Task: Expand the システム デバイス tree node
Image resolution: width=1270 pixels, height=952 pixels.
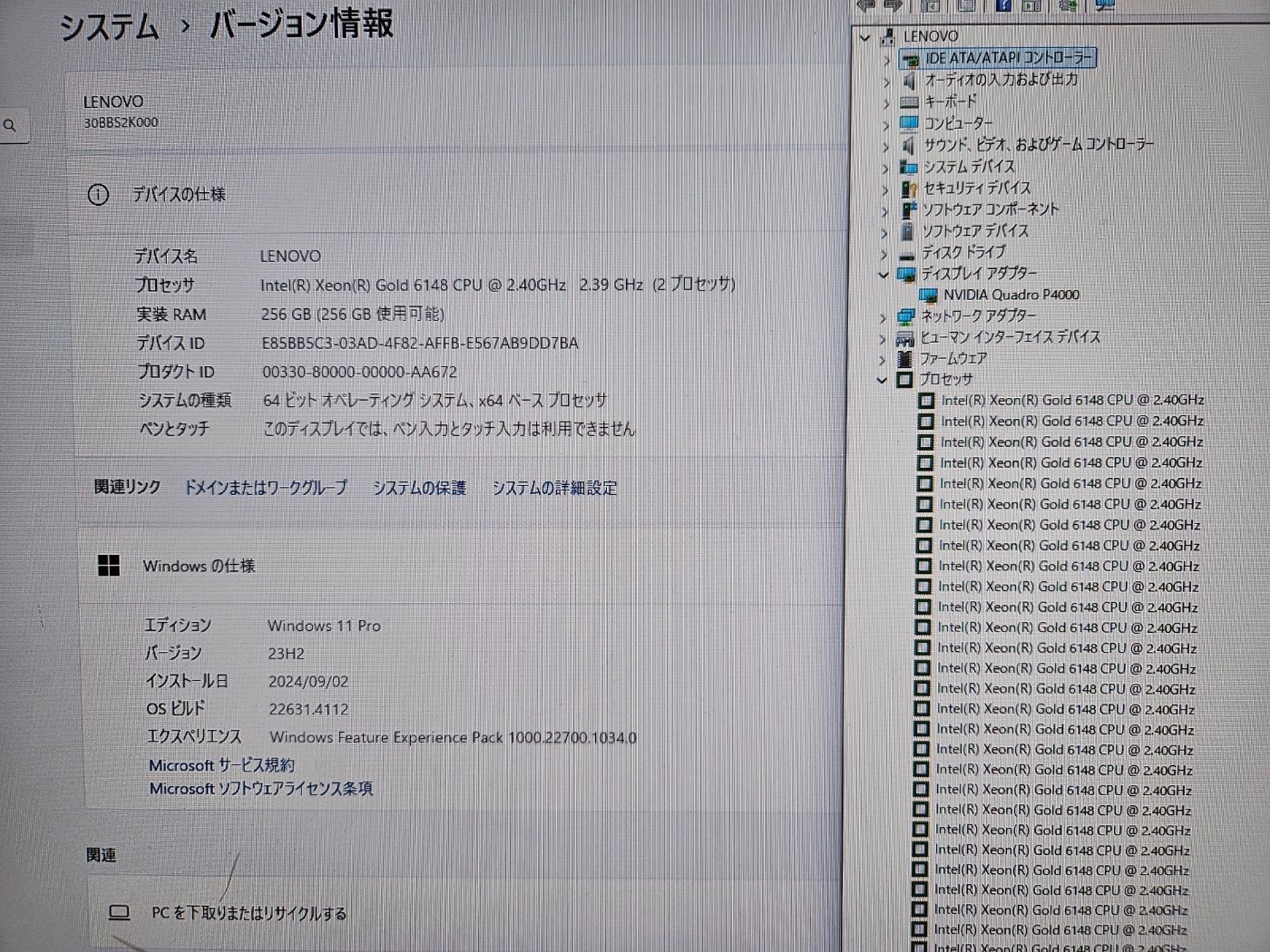Action: click(x=885, y=168)
